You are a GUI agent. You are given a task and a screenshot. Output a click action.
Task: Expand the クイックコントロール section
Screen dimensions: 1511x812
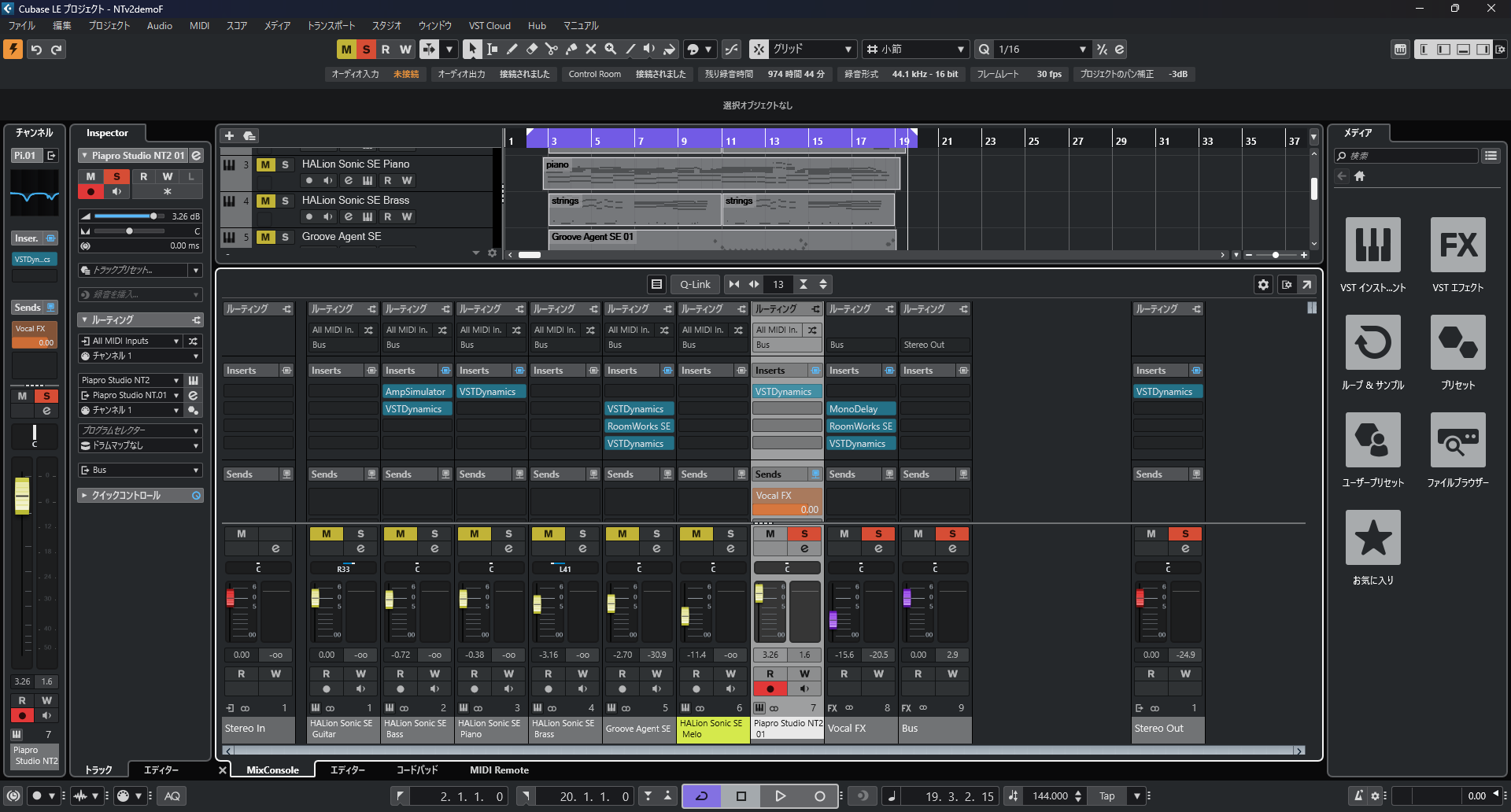click(x=140, y=496)
